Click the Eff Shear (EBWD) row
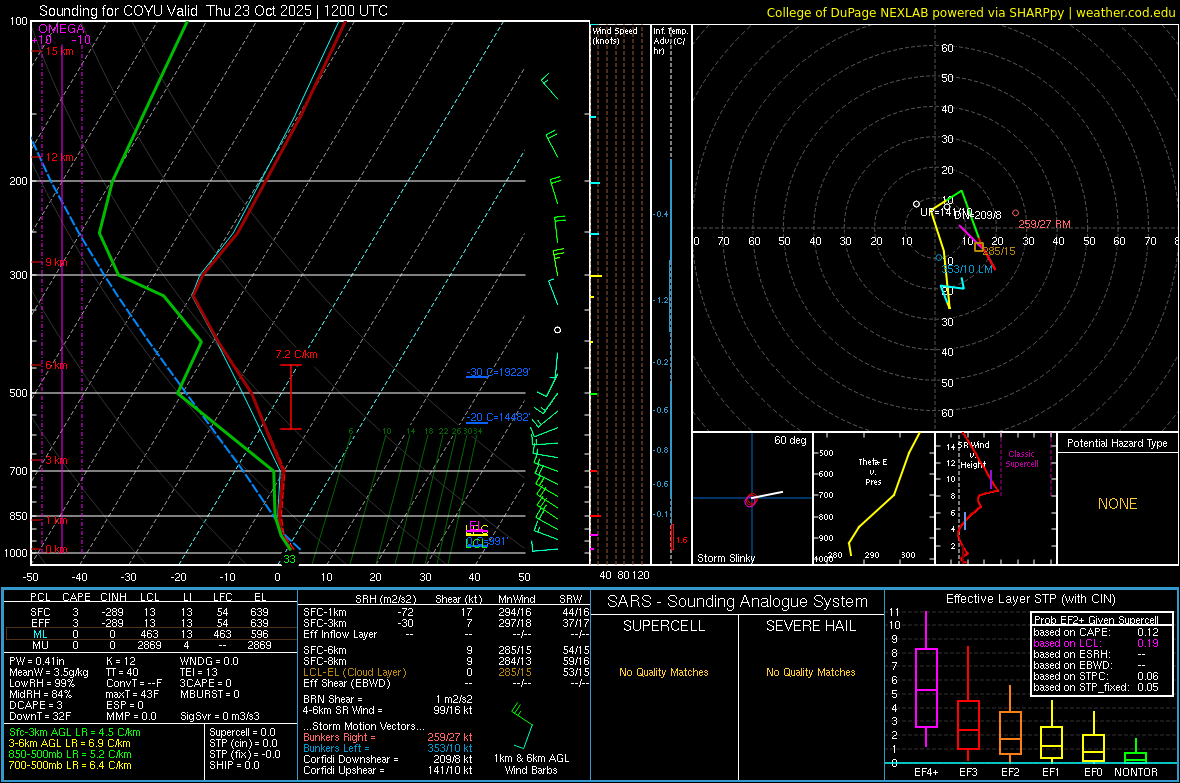Viewport: 1180px width, 783px height. point(446,683)
